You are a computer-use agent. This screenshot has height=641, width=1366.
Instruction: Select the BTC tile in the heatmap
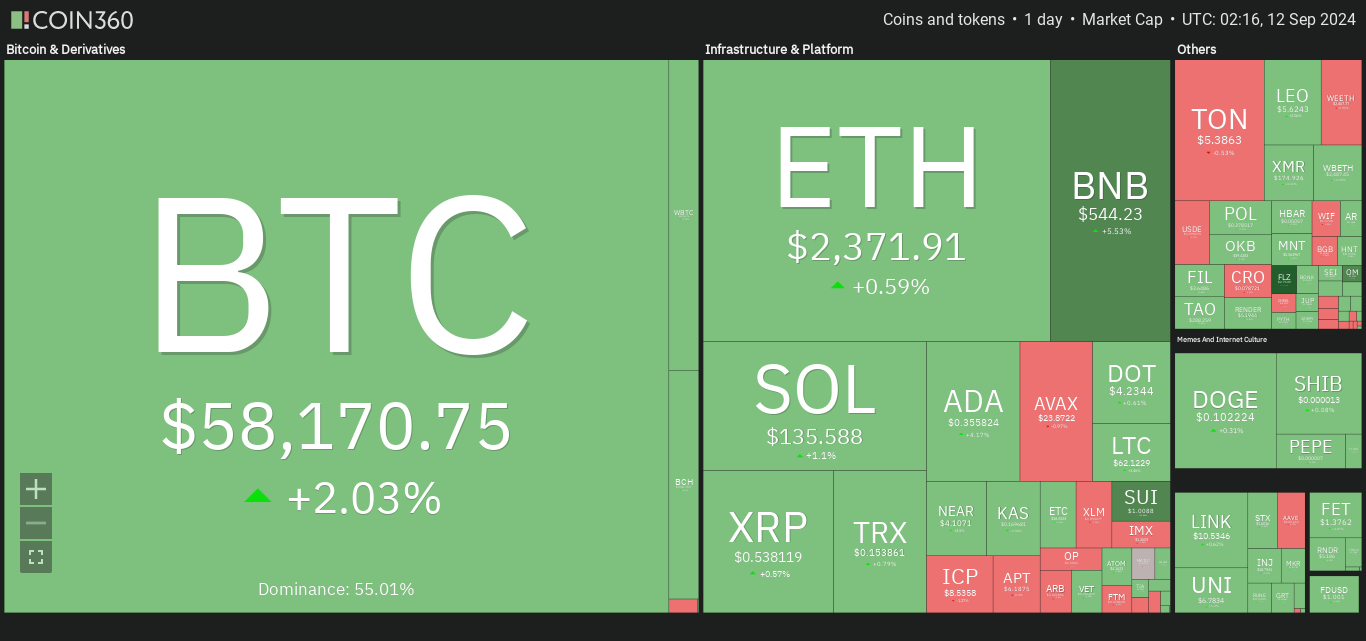[337, 336]
